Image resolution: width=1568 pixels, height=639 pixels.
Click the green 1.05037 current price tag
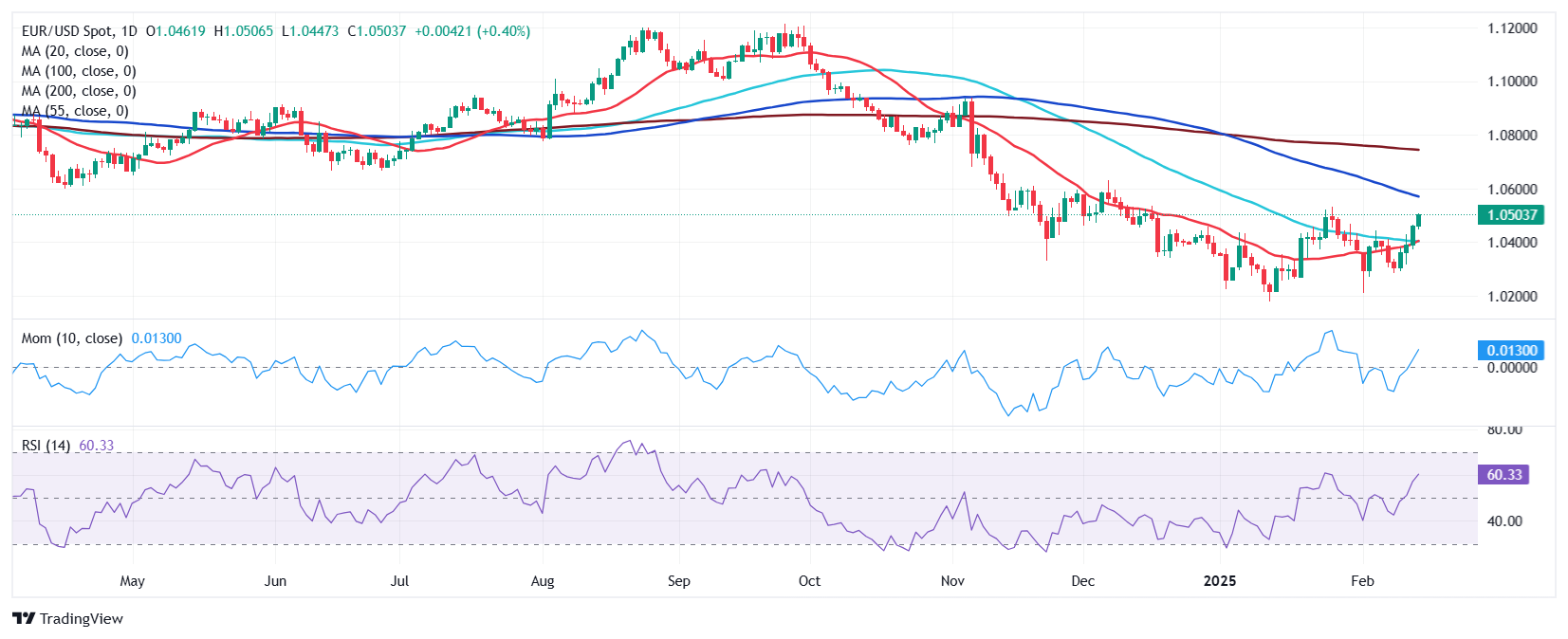1511,215
